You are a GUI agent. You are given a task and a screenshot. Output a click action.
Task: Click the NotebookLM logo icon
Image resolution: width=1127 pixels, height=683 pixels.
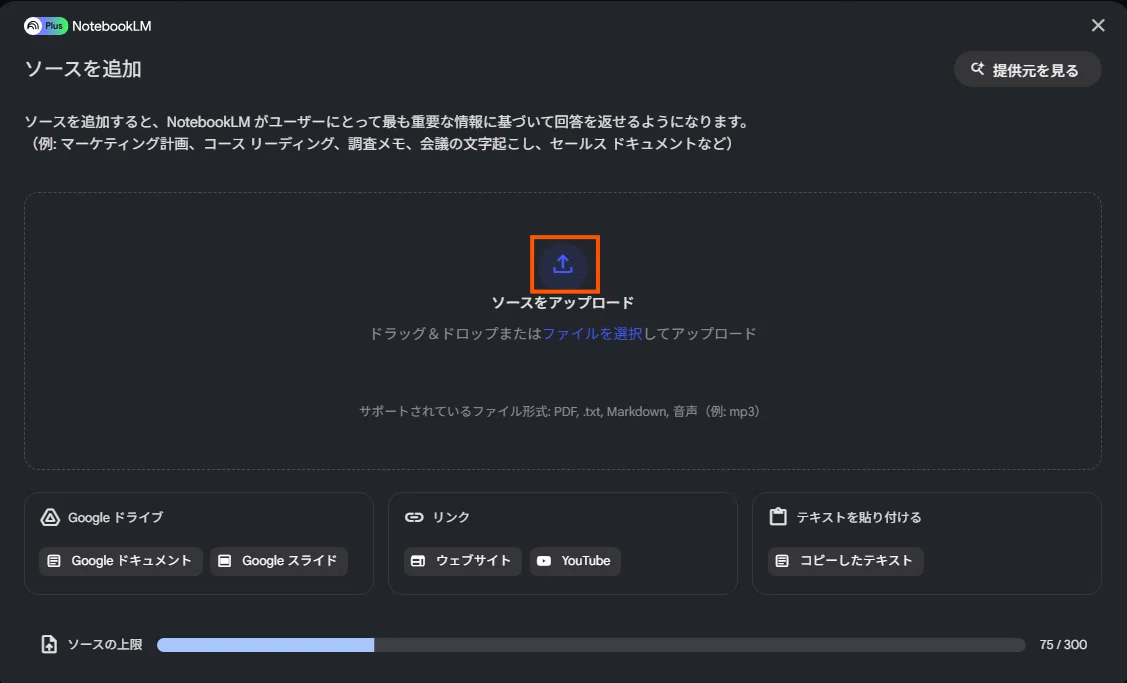[x=33, y=26]
